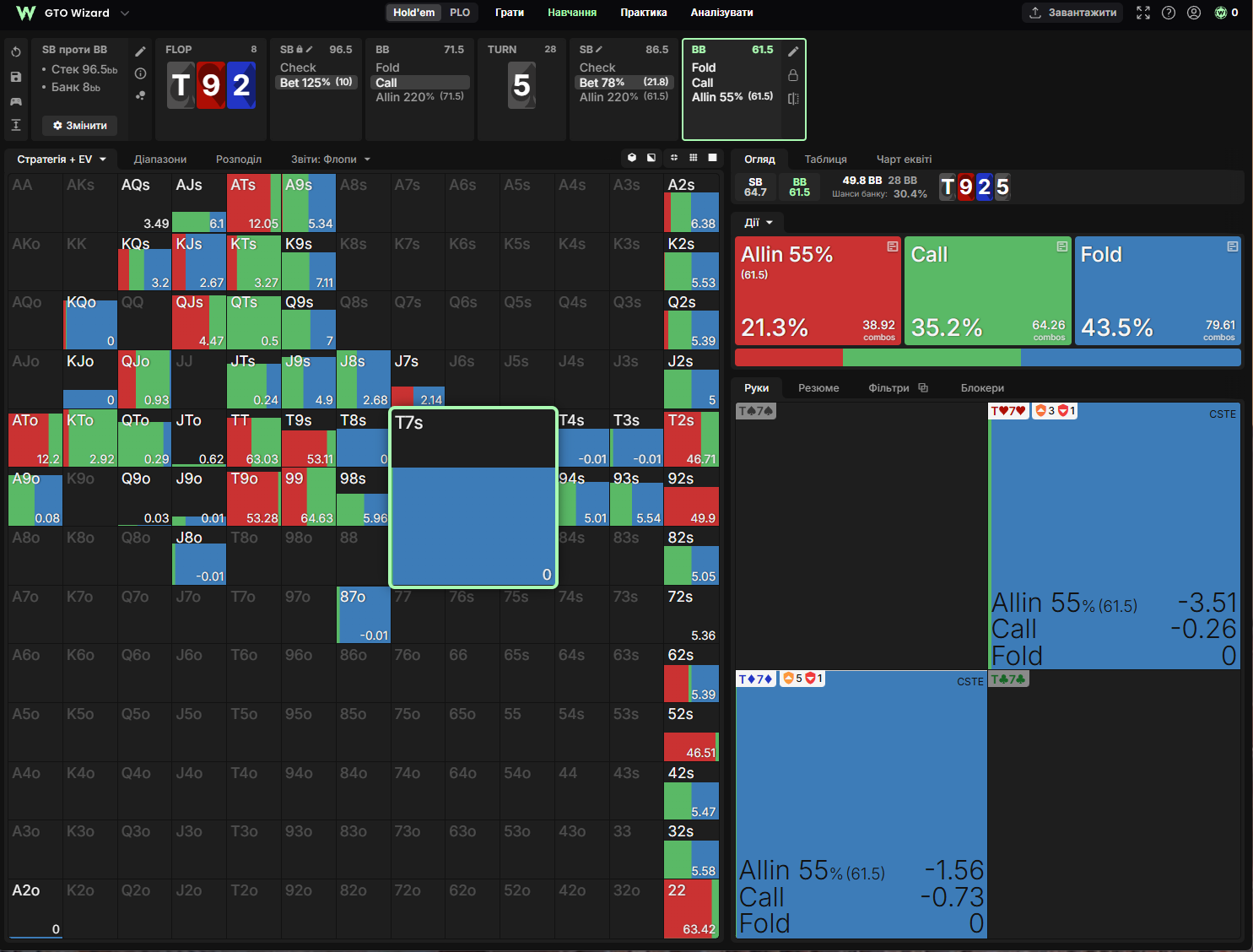Open the info icon beside the spot summary

[x=140, y=73]
